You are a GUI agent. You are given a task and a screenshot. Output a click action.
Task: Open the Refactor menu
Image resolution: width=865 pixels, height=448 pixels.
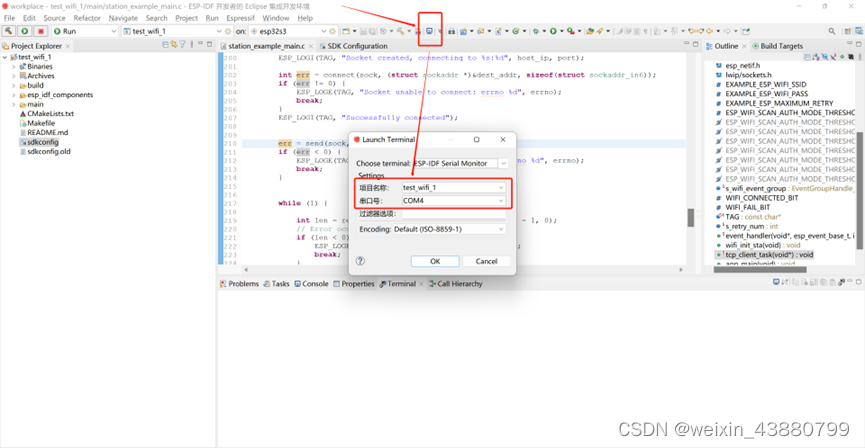click(87, 18)
